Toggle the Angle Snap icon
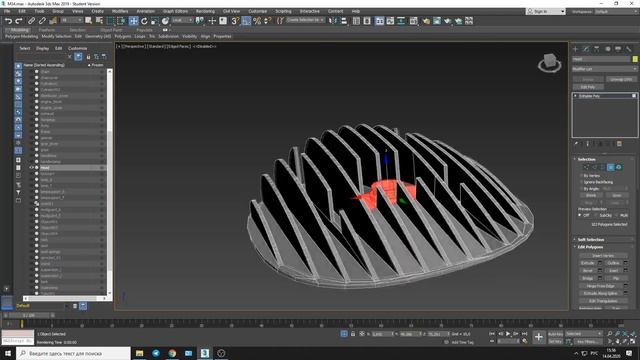 pos(246,21)
